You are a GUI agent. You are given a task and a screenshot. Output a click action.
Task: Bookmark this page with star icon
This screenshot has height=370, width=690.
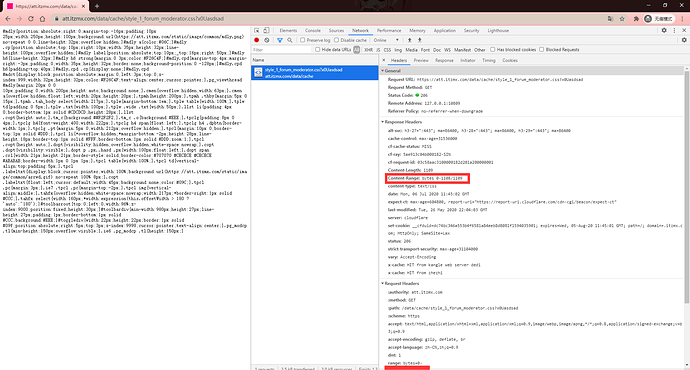(622, 19)
